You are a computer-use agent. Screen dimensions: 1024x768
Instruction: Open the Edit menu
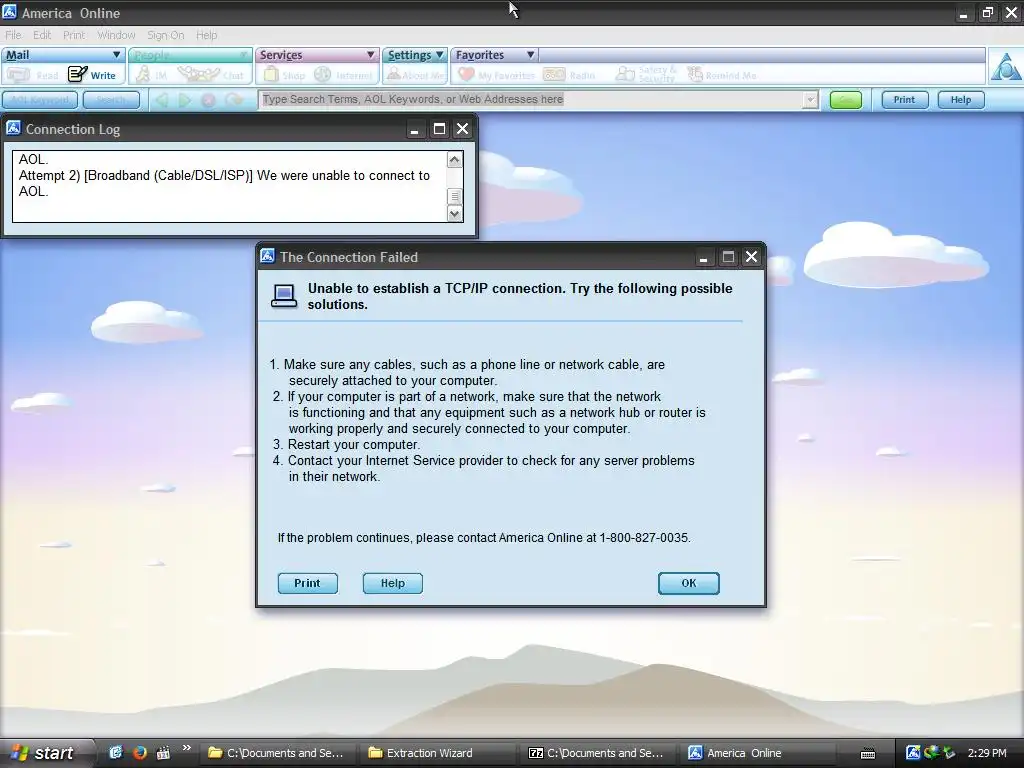(x=42, y=35)
